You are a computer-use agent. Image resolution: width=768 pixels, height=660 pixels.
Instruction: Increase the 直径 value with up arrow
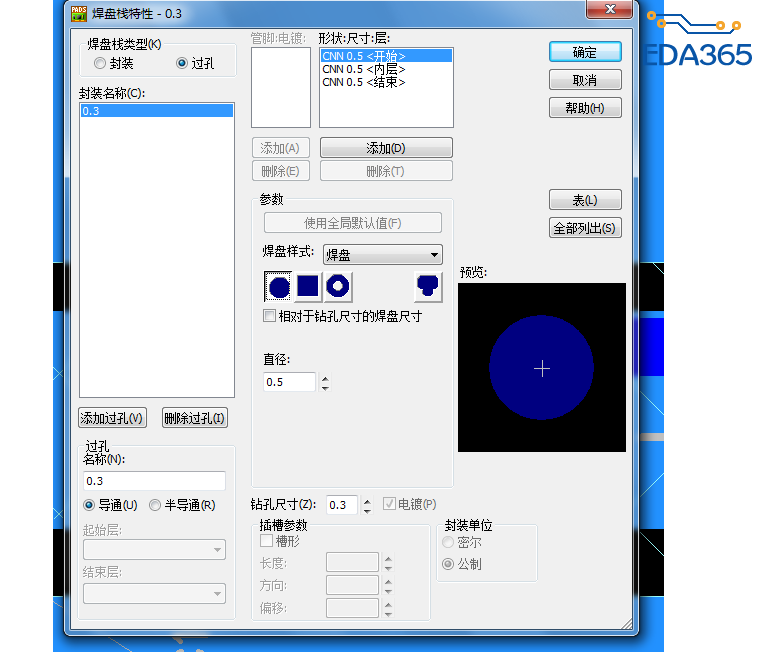click(325, 378)
